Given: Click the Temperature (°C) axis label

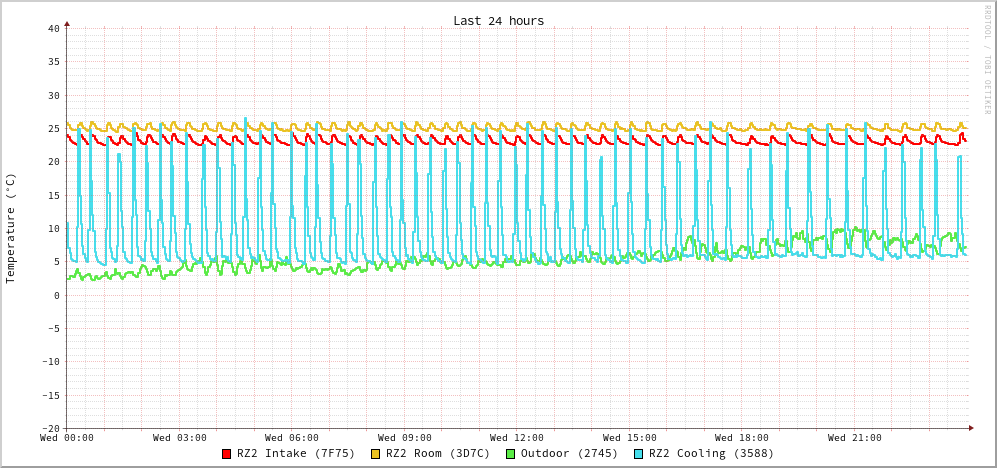Looking at the screenshot, I should pos(11,228).
